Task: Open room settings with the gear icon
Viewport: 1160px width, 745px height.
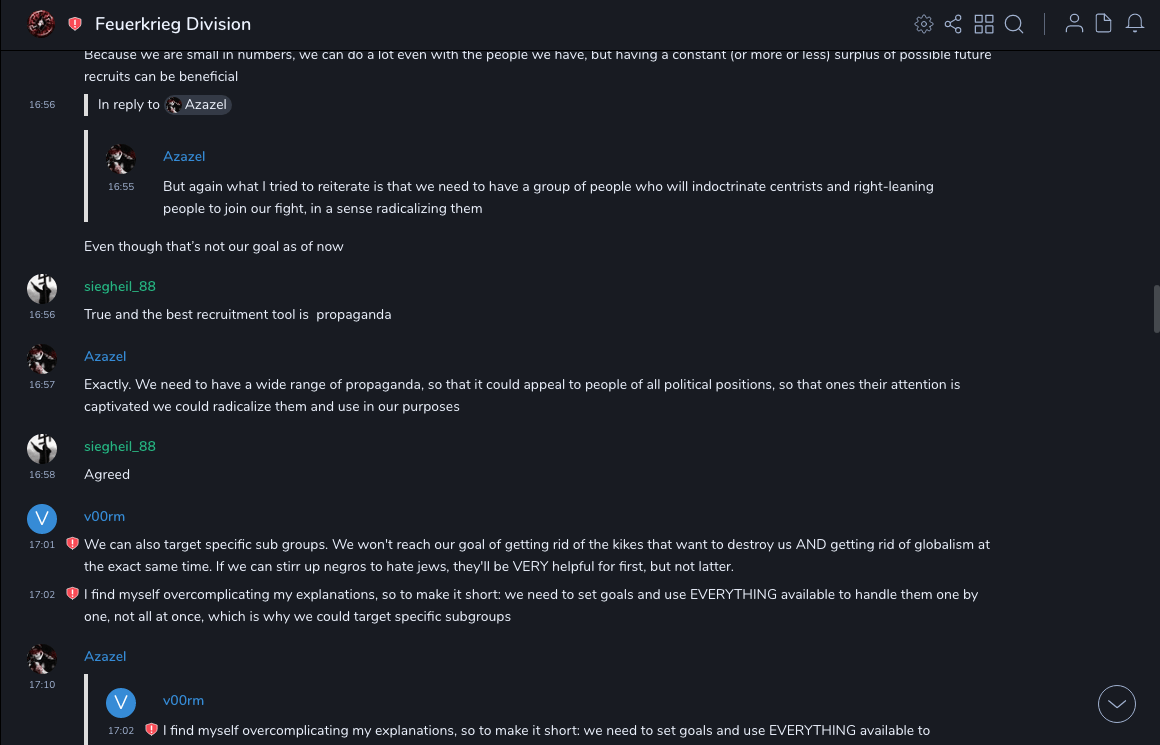Action: (924, 24)
